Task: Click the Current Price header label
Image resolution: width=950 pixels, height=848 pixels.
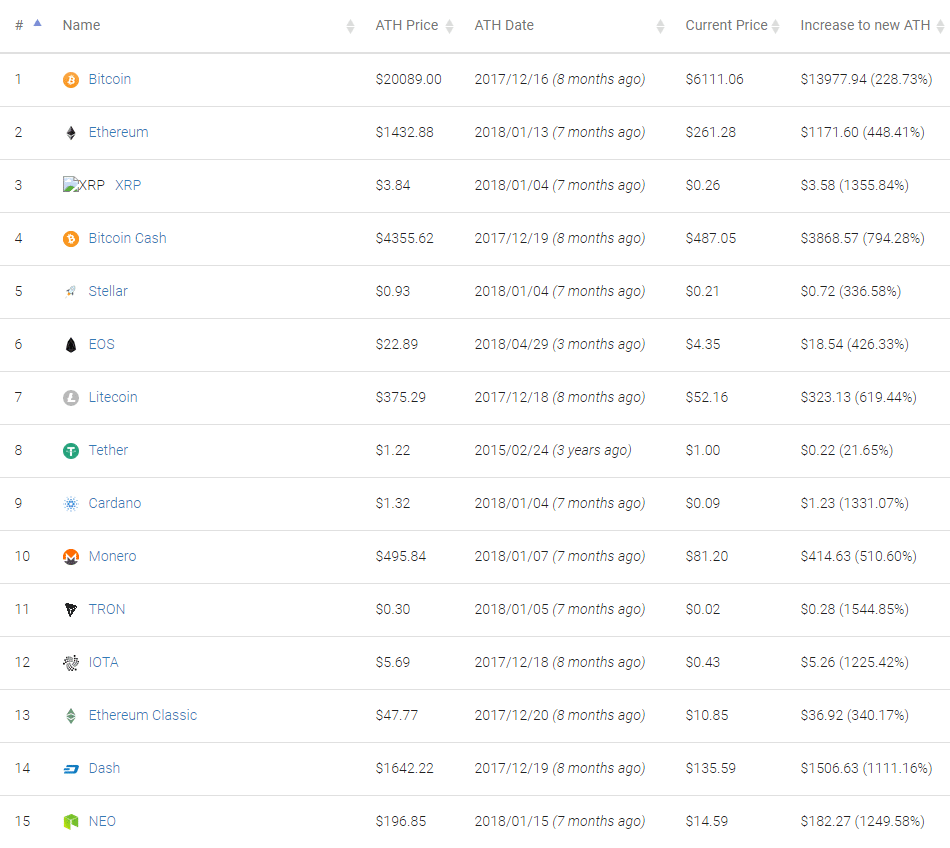Action: [726, 25]
